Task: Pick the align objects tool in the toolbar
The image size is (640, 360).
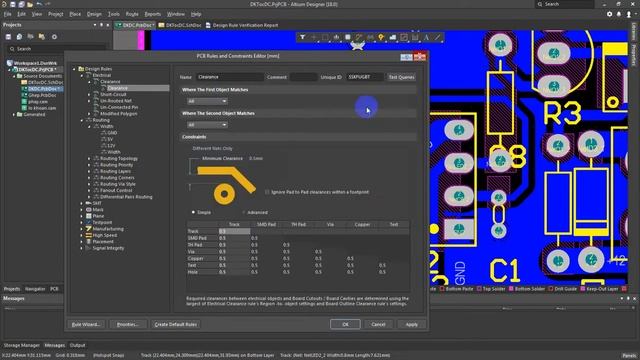Action: pyautogui.click(x=336, y=37)
